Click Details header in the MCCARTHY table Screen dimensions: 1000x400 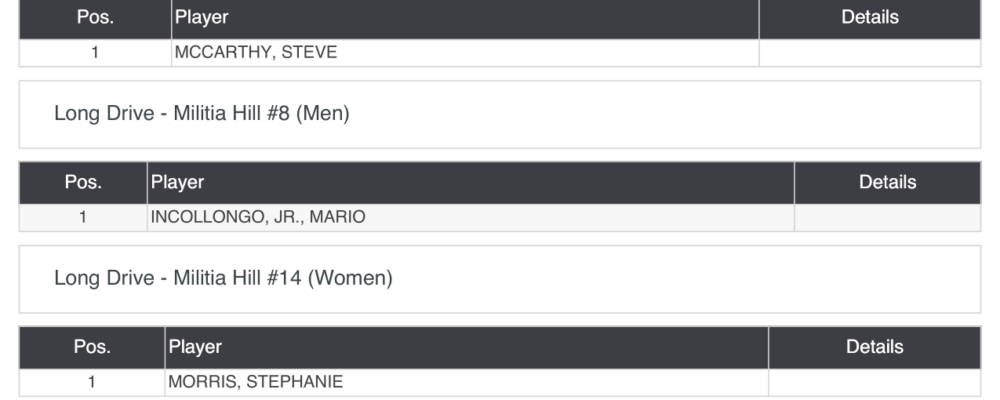pos(870,17)
